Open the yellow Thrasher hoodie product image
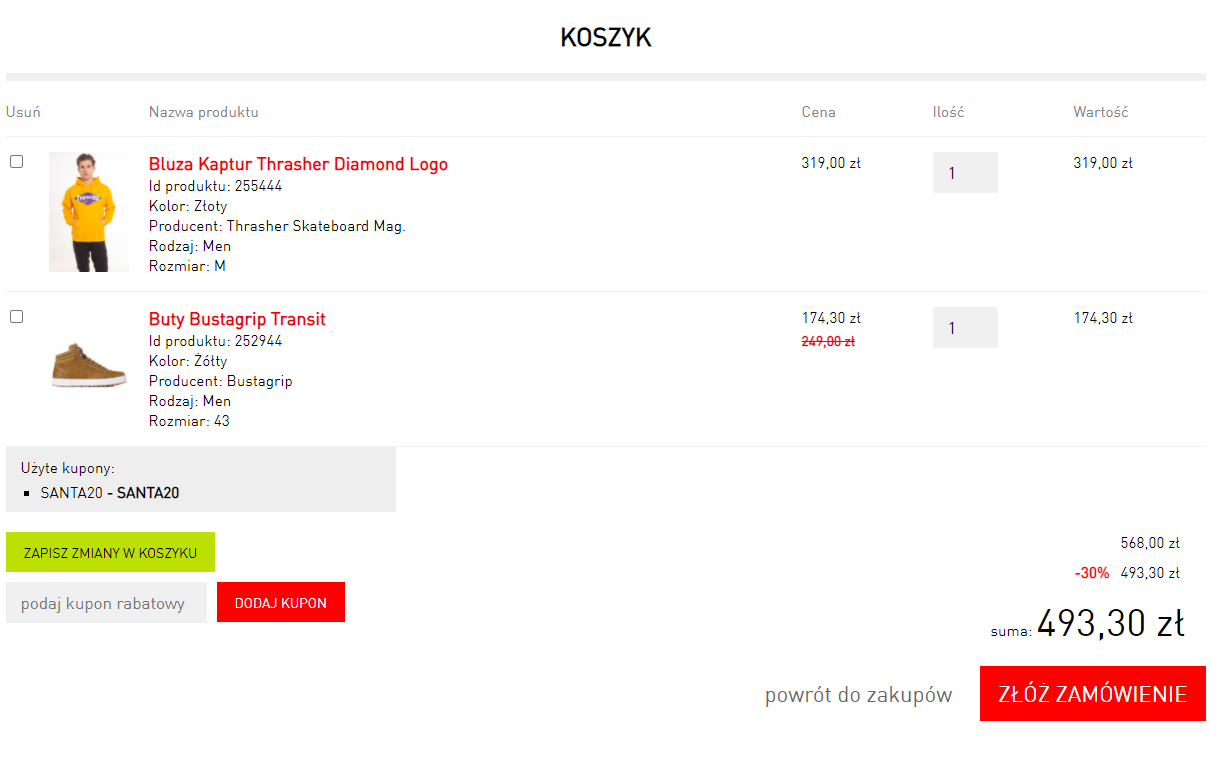Screen dimensions: 1219x757 click(x=89, y=212)
